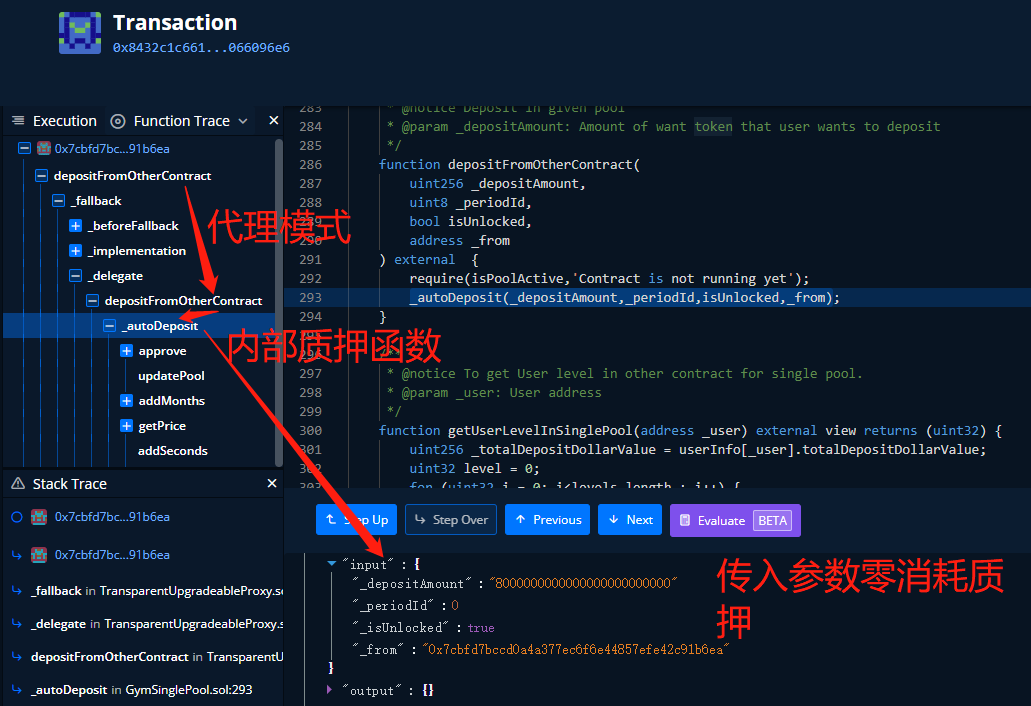Screen dimensions: 1031x706
Task: Click the contract avatar icon in the trace root
Action: (x=43, y=148)
